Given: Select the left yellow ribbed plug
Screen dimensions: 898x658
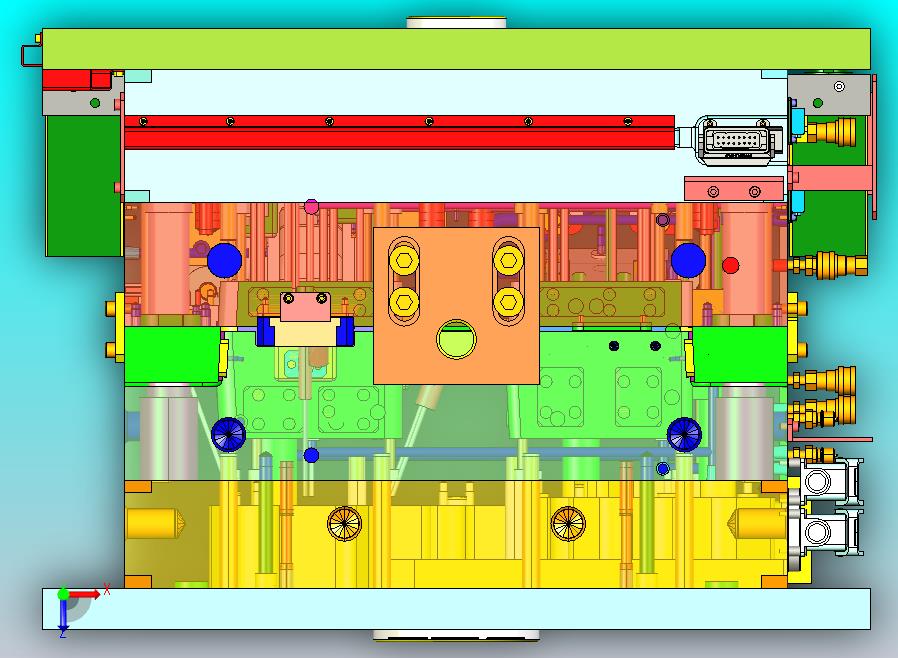Looking at the screenshot, I should point(344,523).
